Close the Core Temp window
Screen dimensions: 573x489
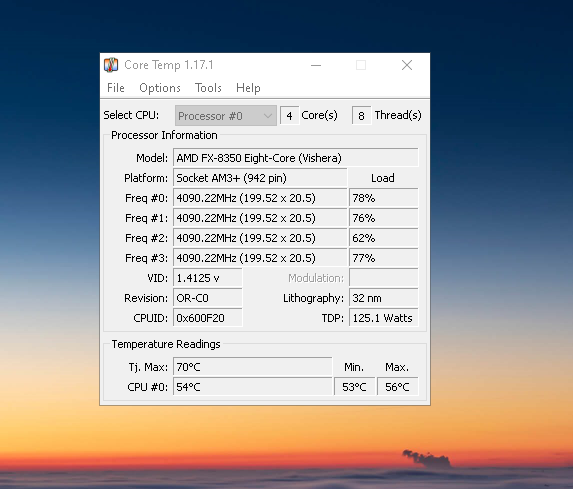(407, 65)
